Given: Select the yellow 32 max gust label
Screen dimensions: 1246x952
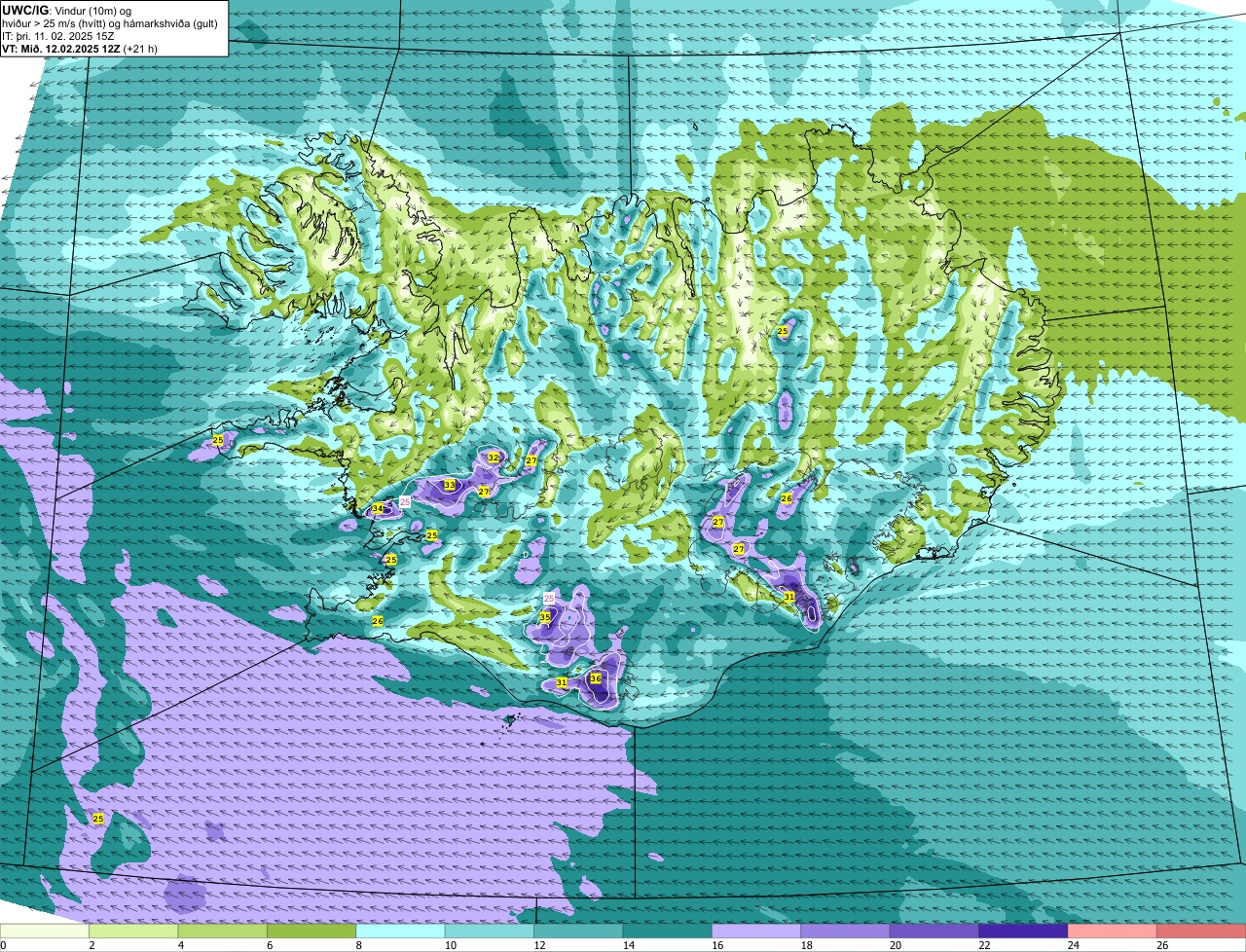Looking at the screenshot, I should (x=494, y=458).
